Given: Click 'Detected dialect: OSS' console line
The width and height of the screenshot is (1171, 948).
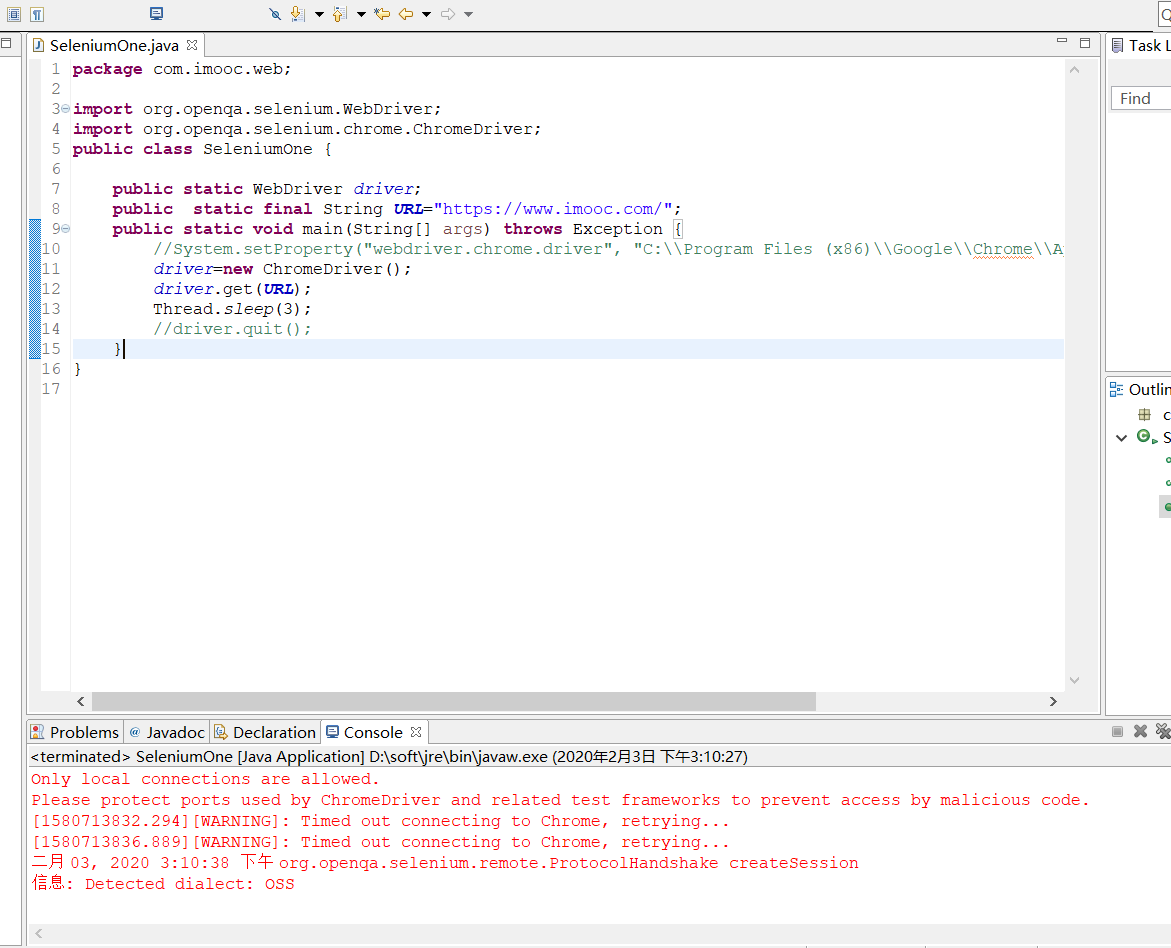Looking at the screenshot, I should click(190, 884).
